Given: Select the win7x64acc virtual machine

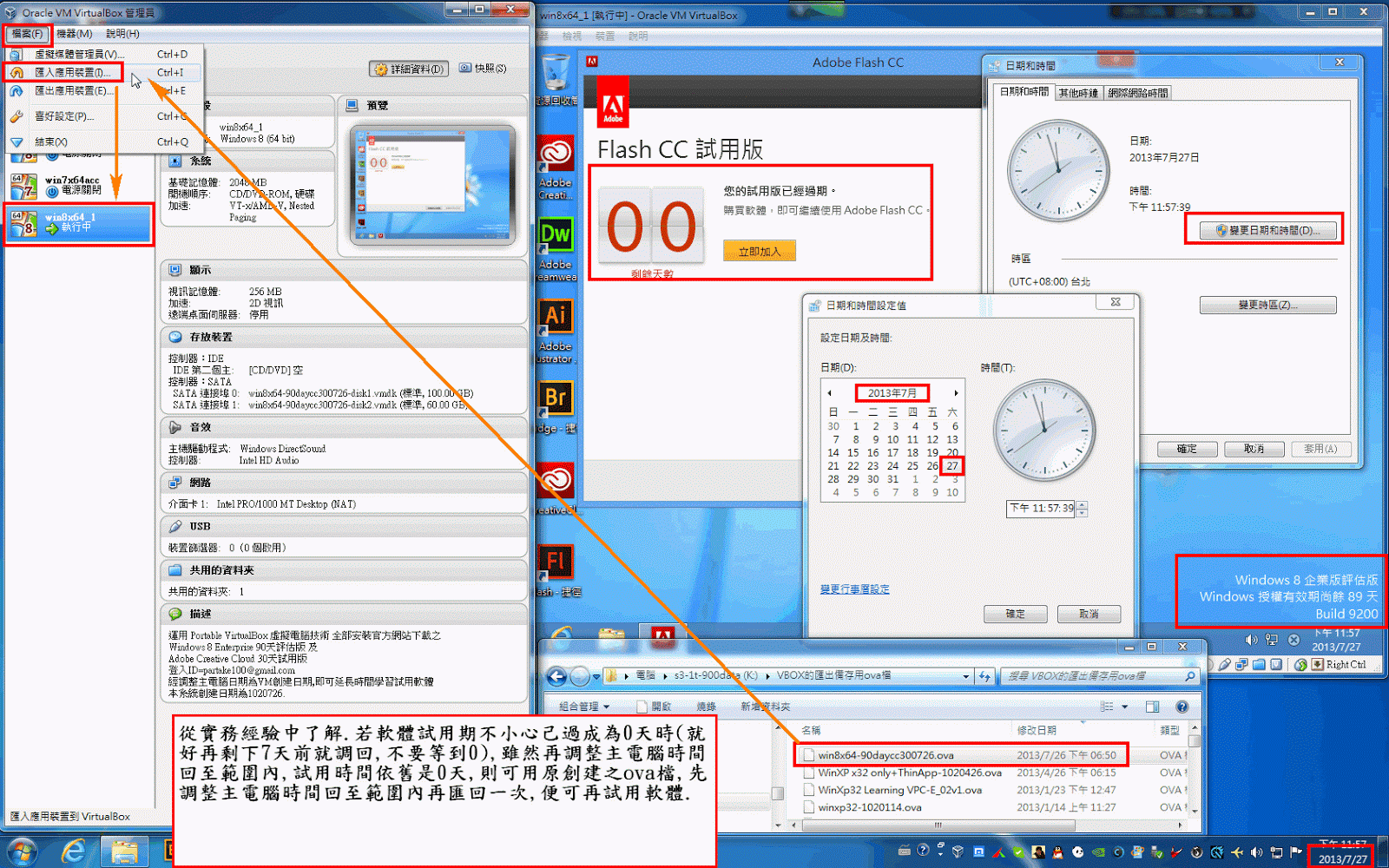Looking at the screenshot, I should 80,186.
